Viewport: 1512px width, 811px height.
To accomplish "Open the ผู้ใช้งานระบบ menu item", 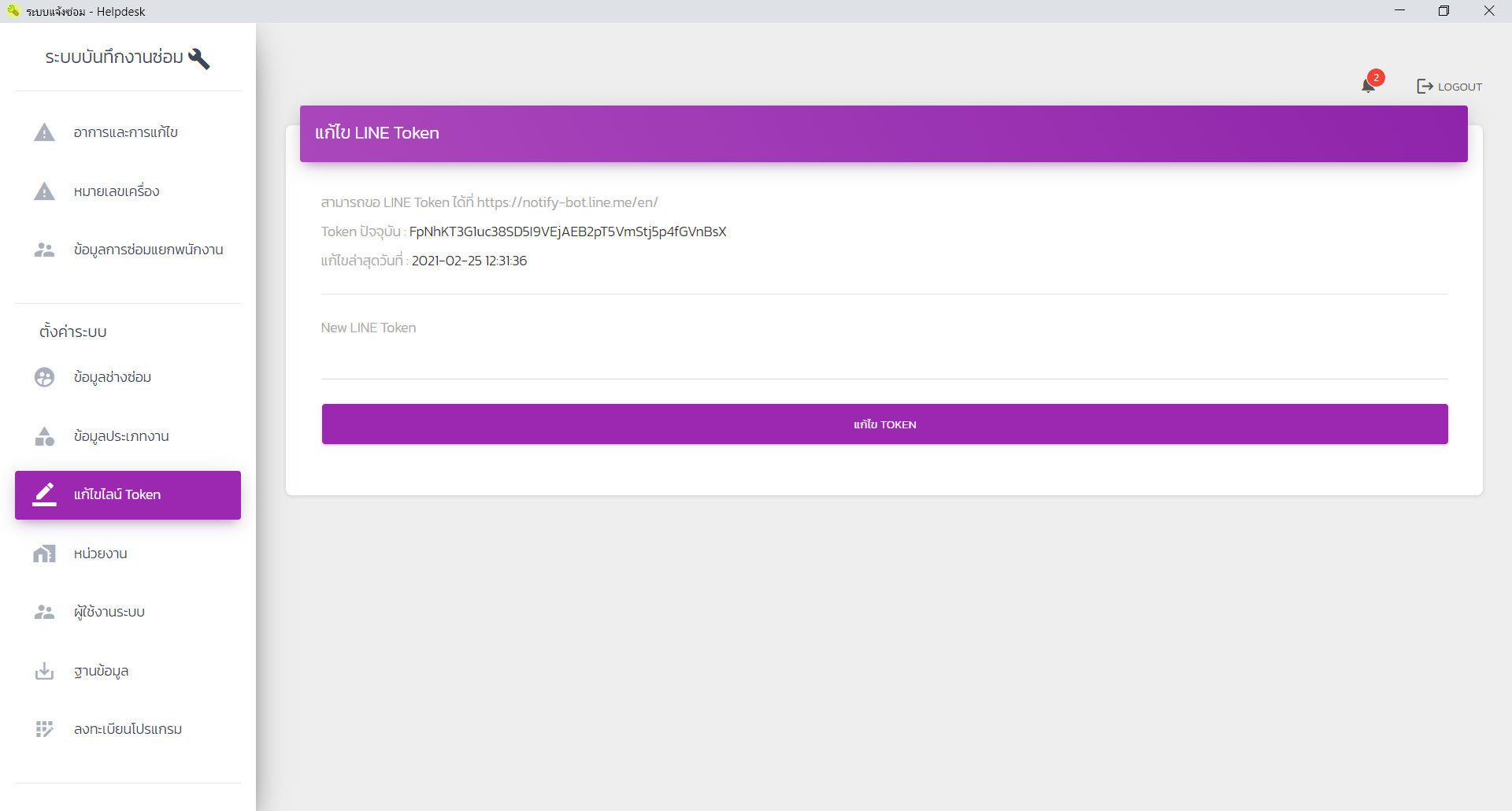I will coord(128,612).
